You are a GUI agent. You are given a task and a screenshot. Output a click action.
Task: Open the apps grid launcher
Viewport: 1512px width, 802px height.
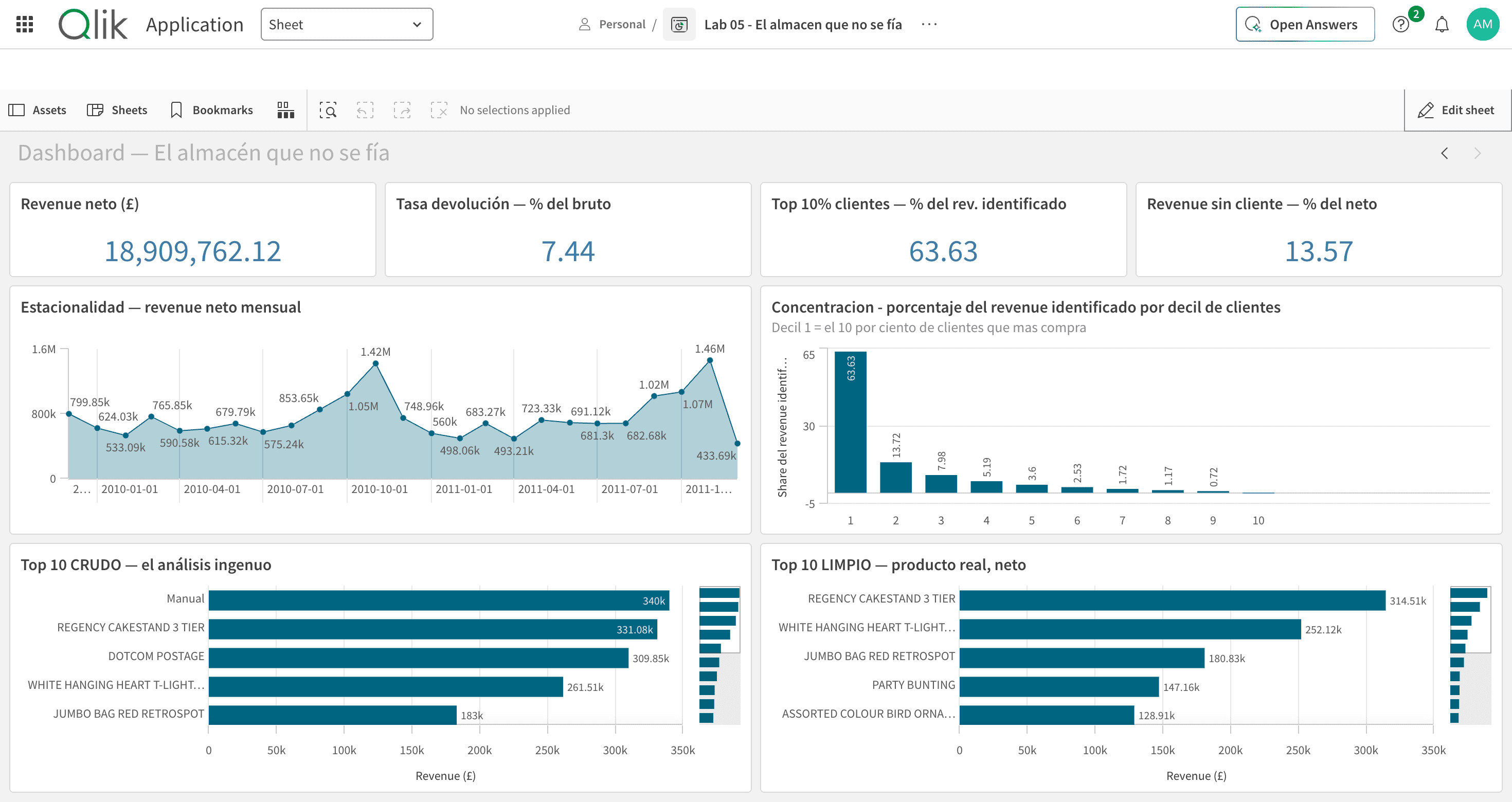coord(25,24)
